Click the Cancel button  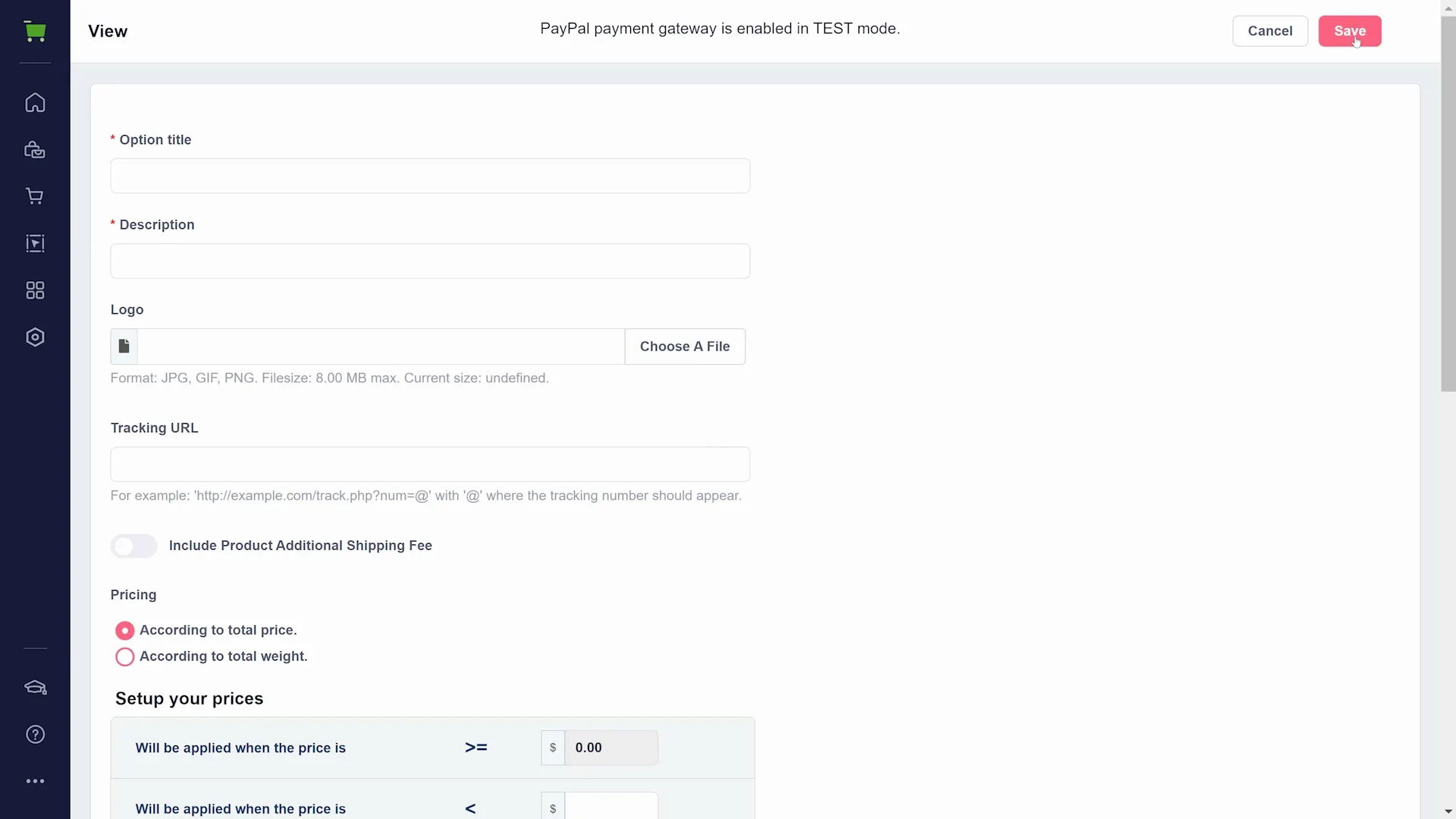(x=1270, y=31)
